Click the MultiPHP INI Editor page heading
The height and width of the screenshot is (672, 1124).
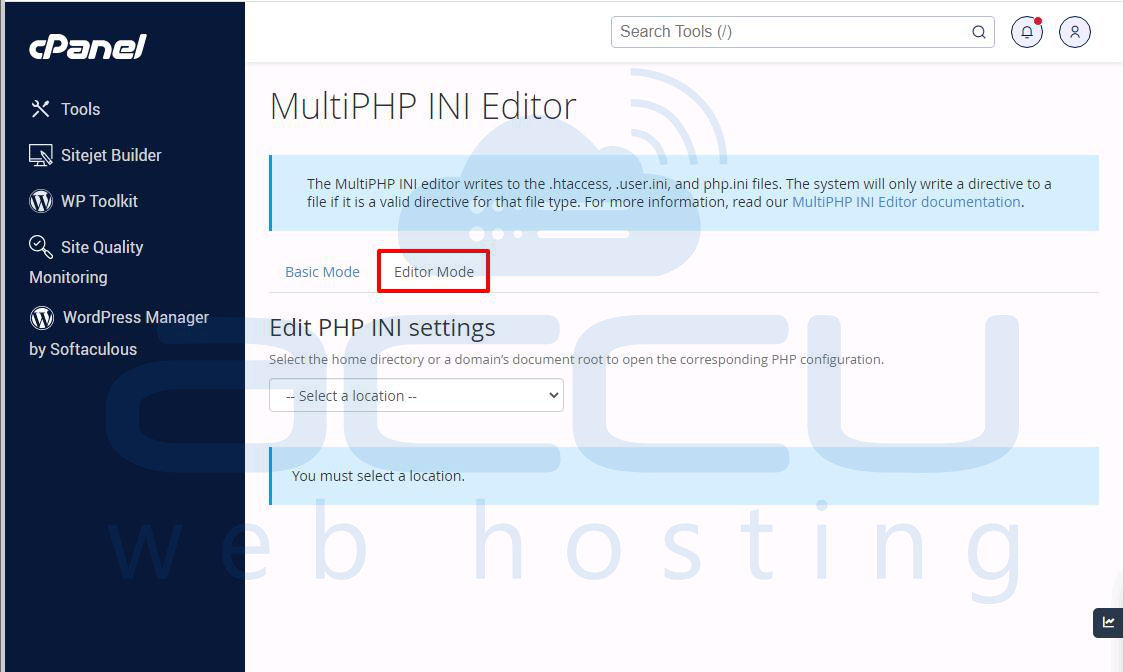pos(423,106)
